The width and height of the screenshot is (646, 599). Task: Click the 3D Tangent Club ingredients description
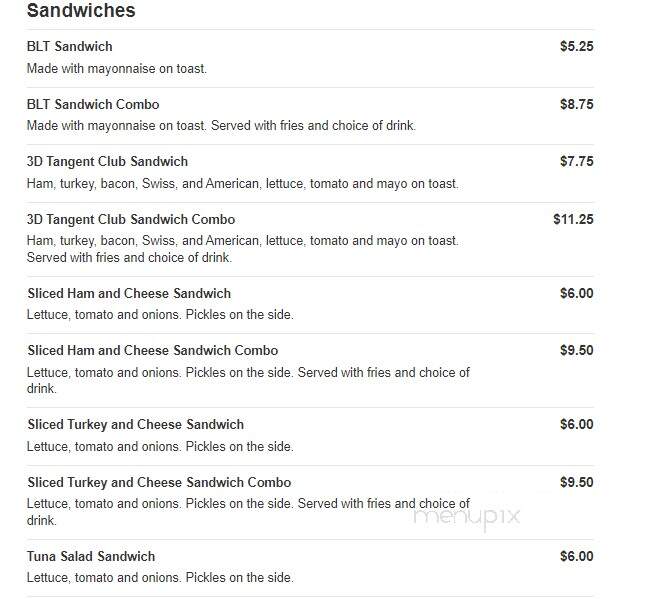coord(243,183)
